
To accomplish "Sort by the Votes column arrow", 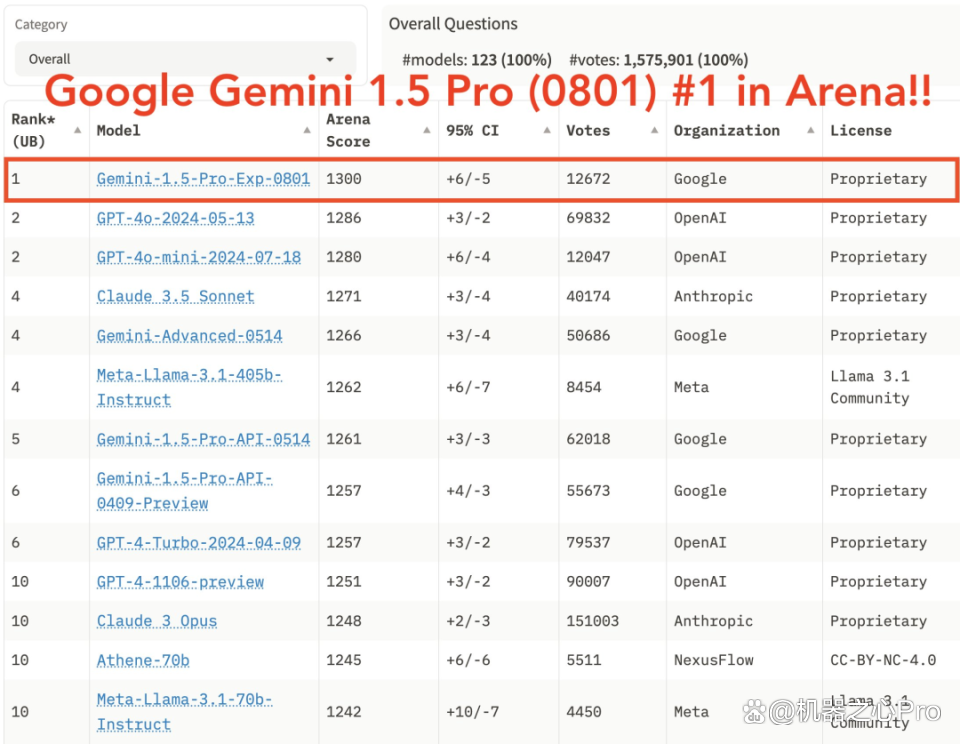I will coord(654,130).
